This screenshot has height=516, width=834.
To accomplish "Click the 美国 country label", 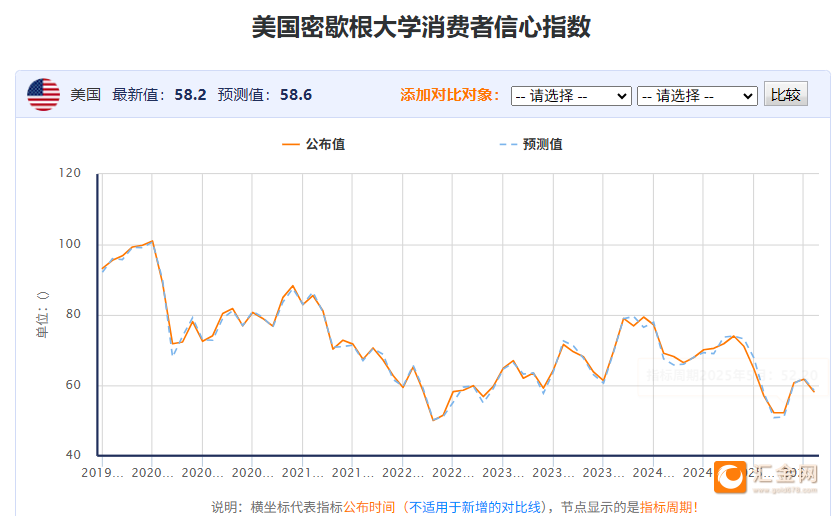I will [86, 95].
